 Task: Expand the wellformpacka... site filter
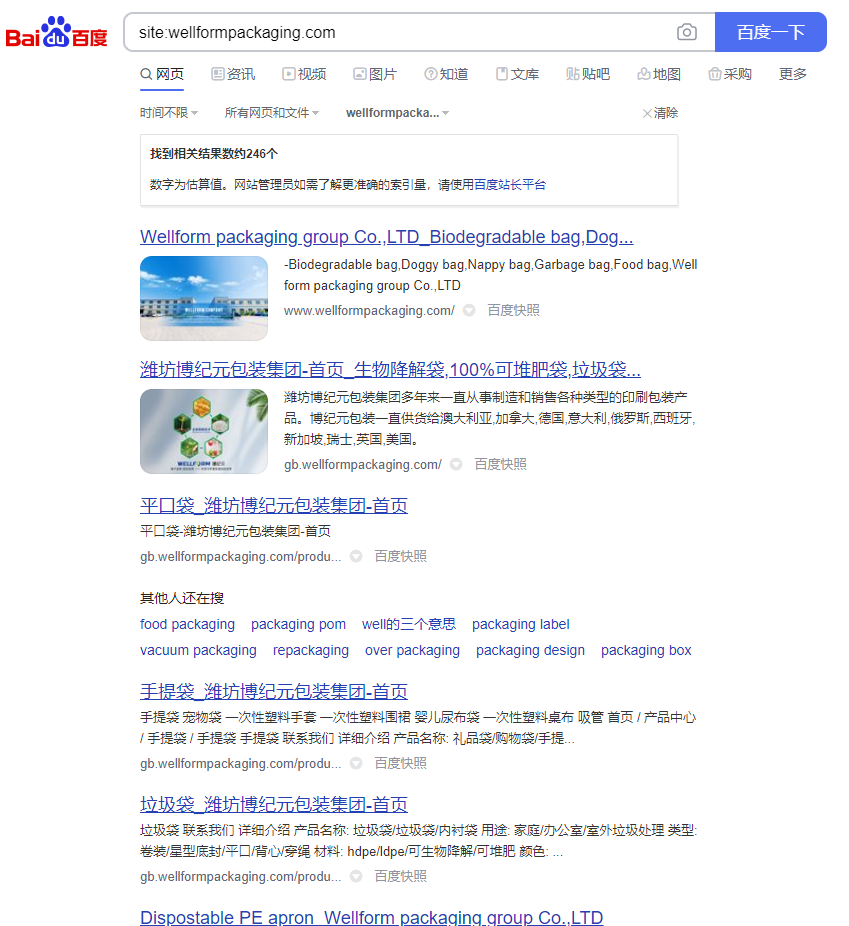397,113
